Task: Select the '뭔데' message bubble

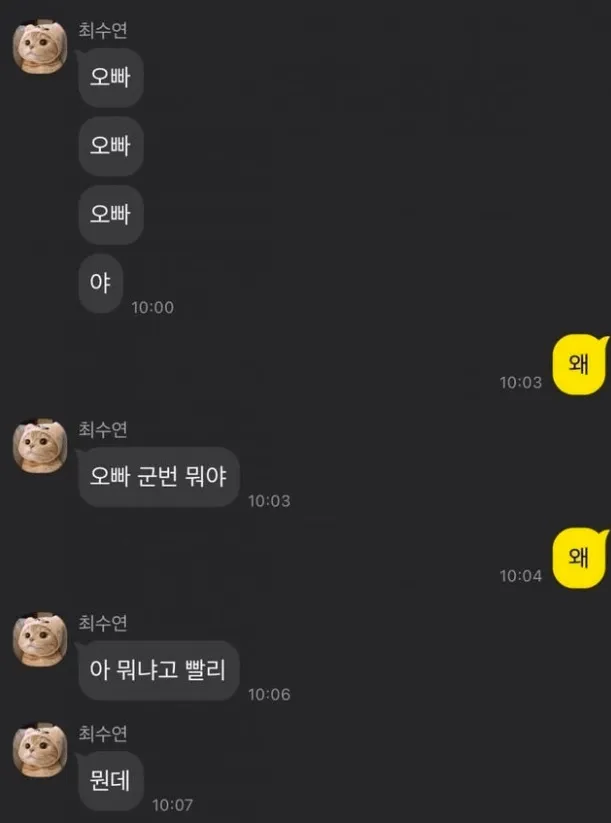Action: tap(110, 781)
